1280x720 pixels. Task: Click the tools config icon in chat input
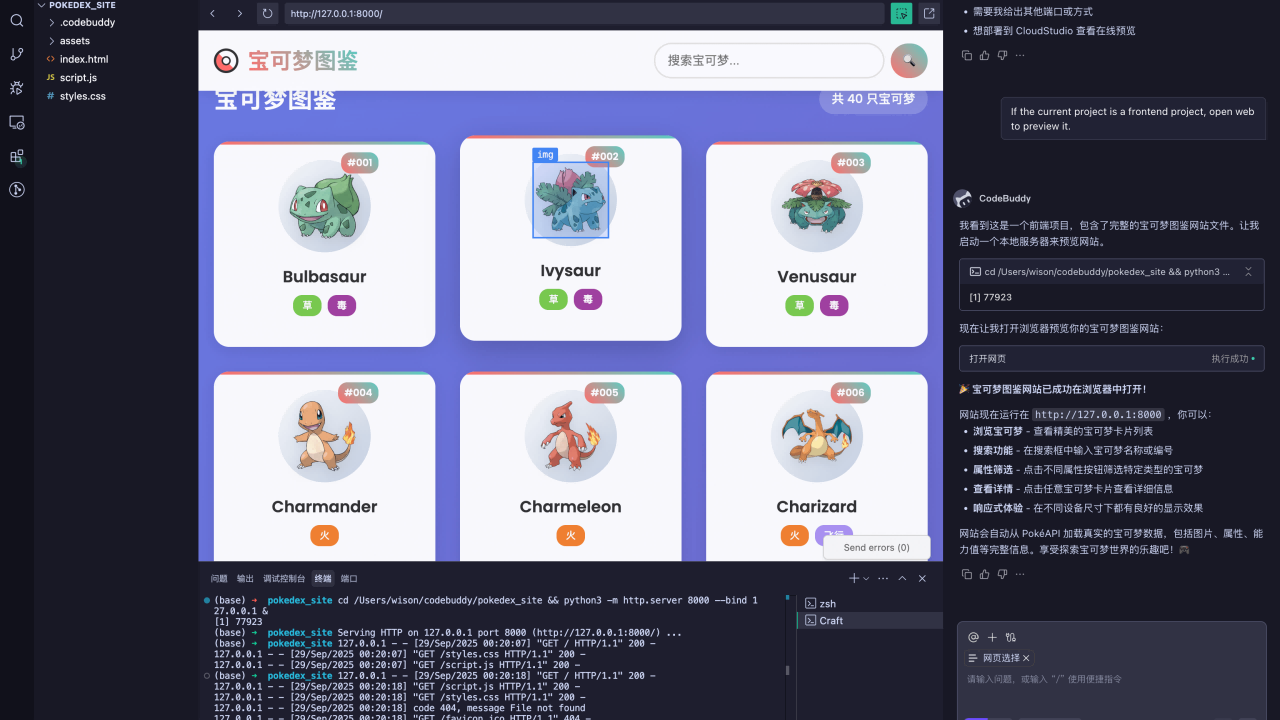1011,637
